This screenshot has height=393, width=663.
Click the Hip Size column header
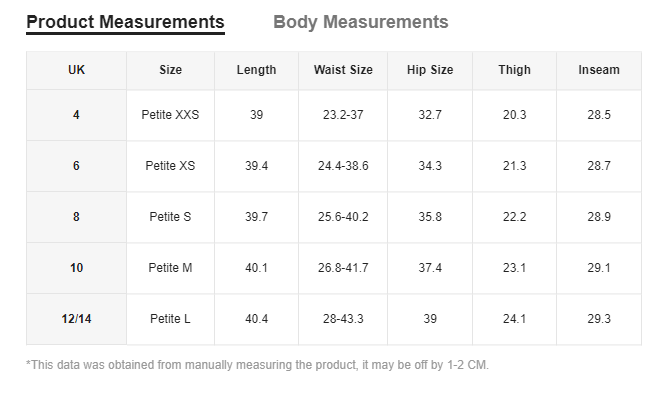(430, 70)
